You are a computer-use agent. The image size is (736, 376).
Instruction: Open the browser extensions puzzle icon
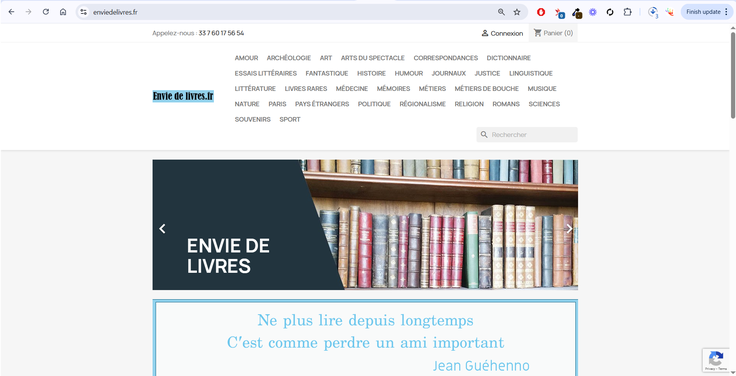[x=627, y=12]
